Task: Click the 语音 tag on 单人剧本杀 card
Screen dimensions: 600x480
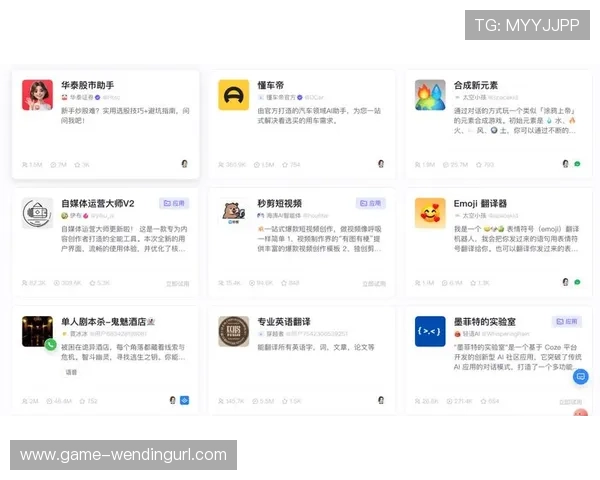Action: (x=72, y=372)
